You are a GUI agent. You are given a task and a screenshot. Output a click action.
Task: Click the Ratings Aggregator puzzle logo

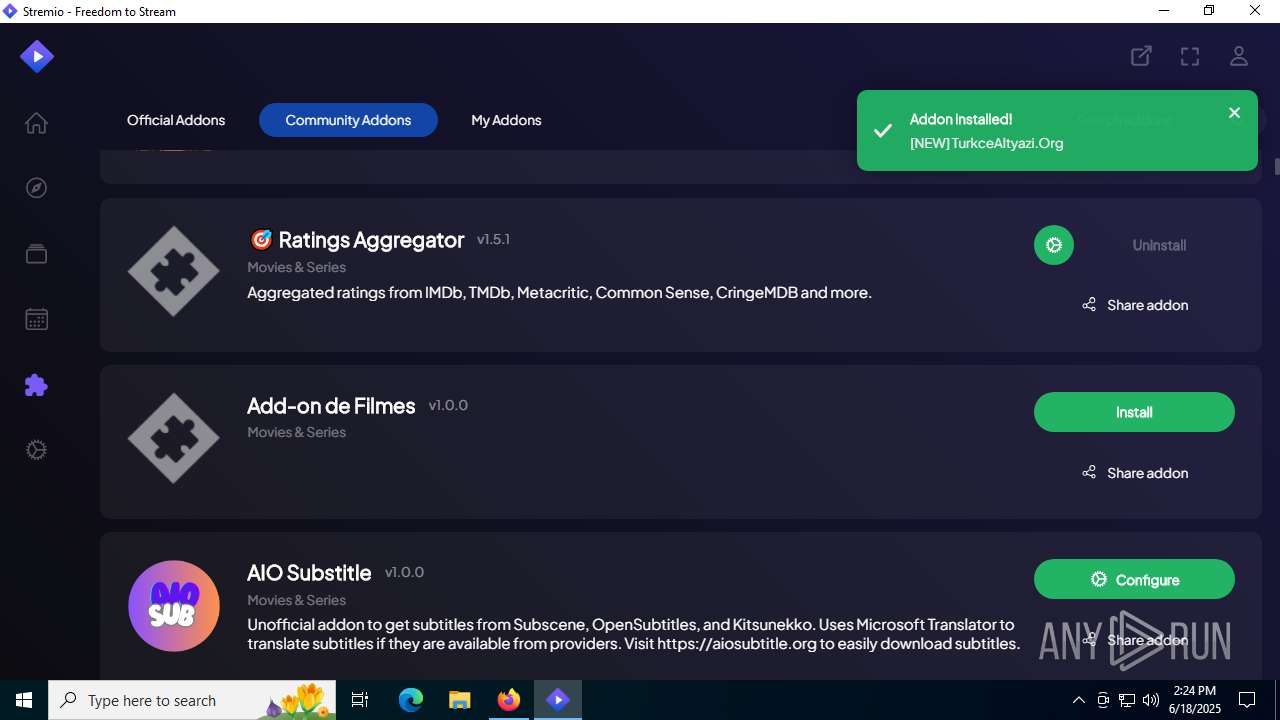pos(174,271)
